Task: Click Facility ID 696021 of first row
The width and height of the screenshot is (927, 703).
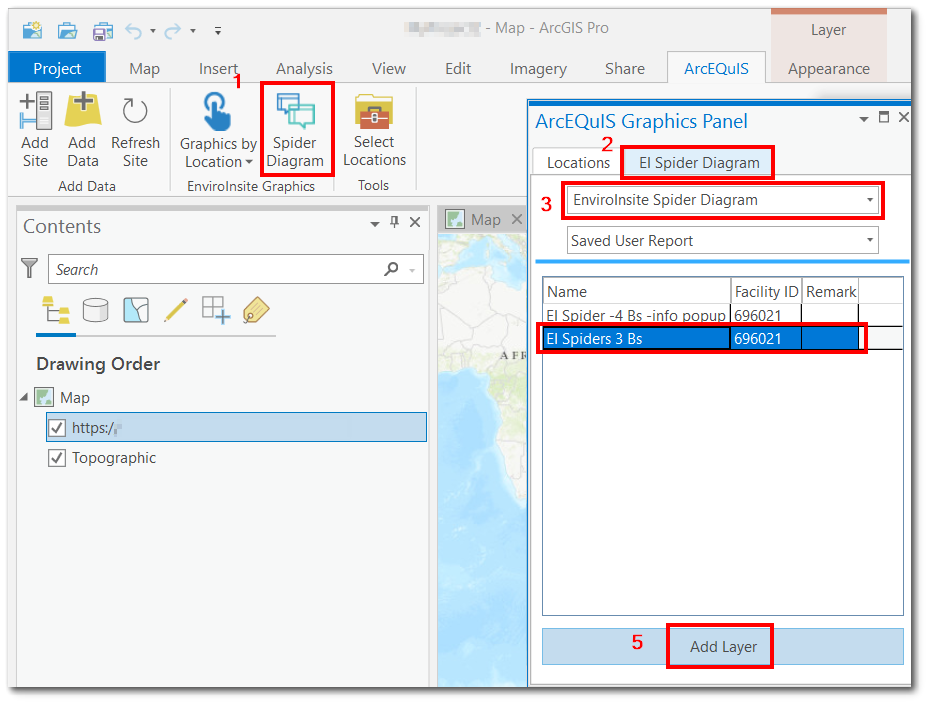Action: (x=766, y=316)
